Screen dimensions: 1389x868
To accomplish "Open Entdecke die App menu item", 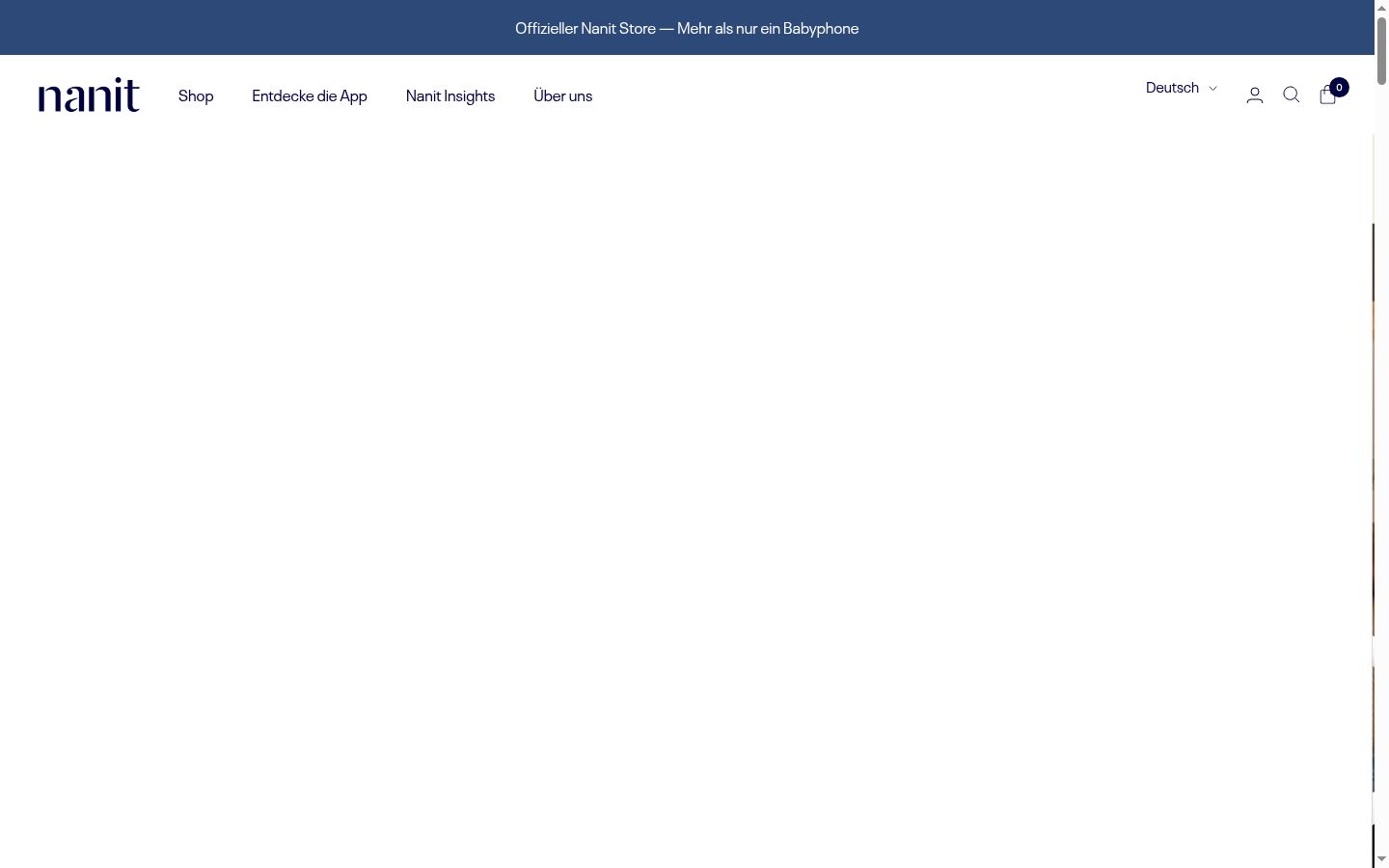I will (310, 95).
